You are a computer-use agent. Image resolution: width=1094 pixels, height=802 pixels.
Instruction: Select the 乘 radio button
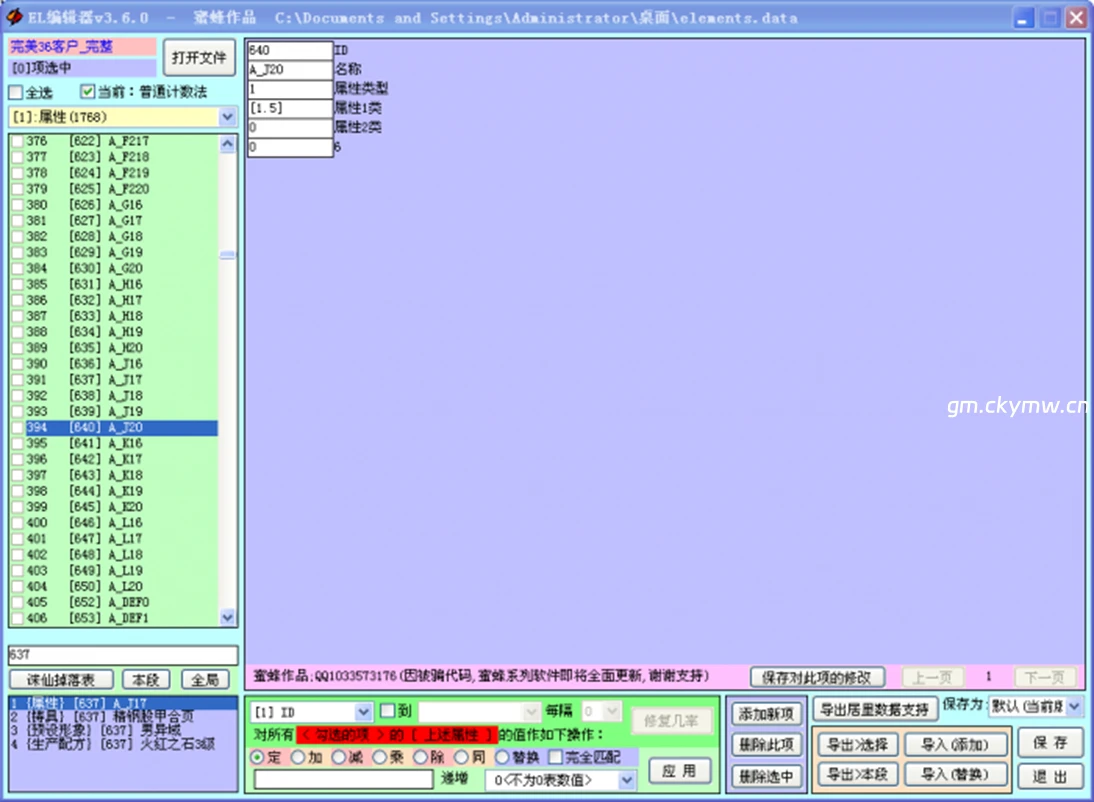pyautogui.click(x=380, y=757)
